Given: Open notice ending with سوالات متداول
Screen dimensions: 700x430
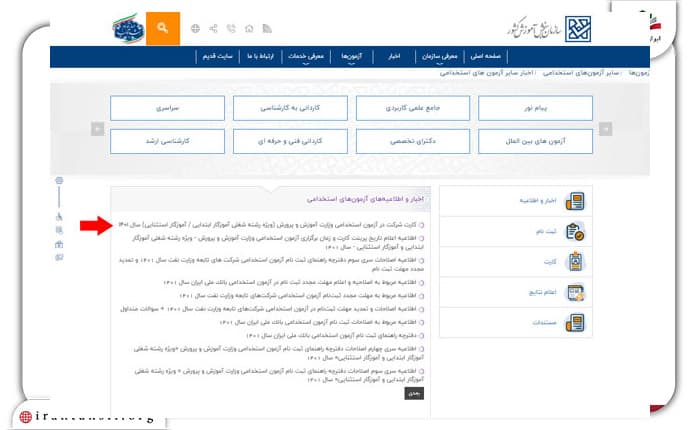Looking at the screenshot, I should [268, 309].
